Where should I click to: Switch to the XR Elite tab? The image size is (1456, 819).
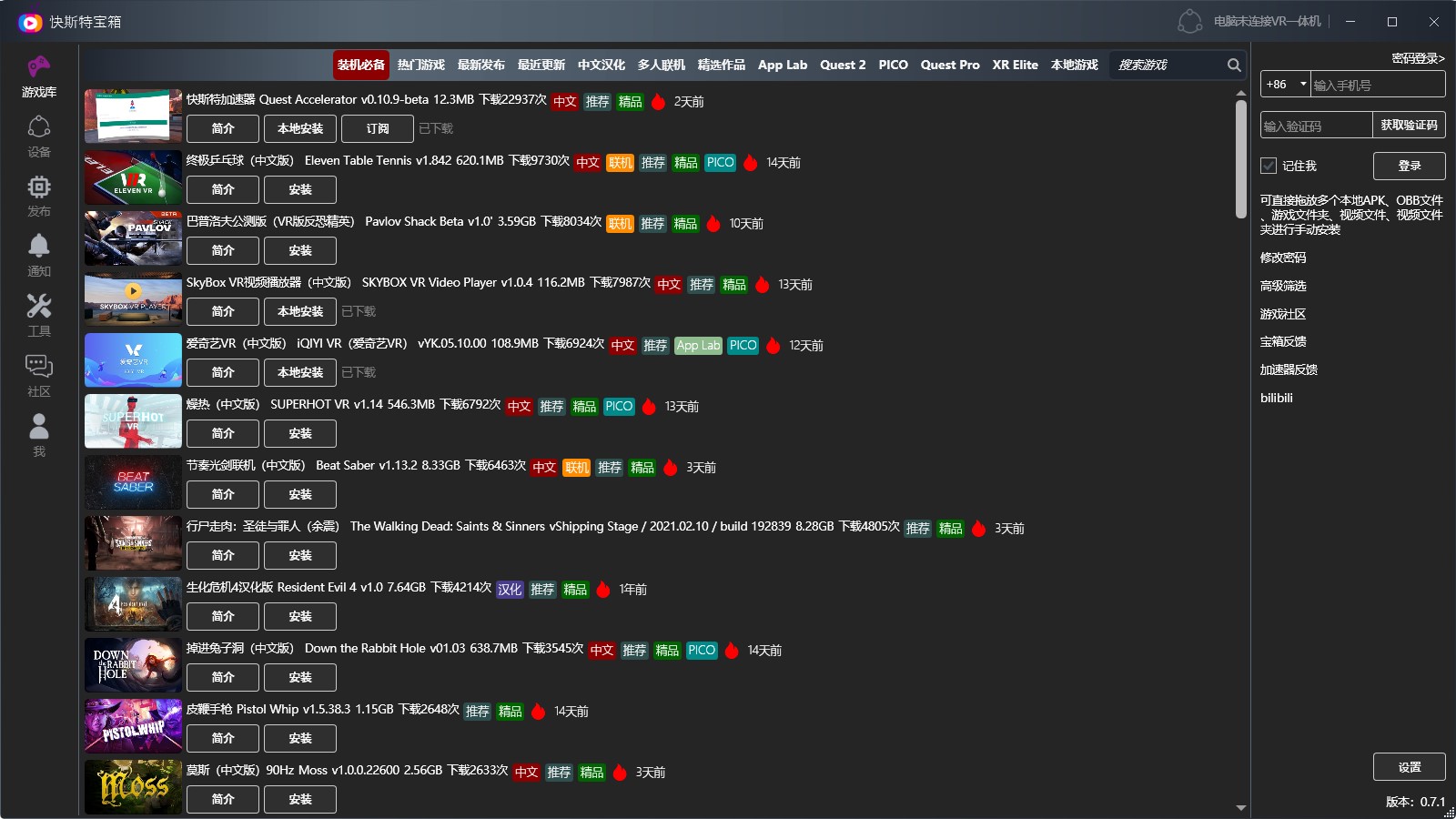click(1015, 65)
